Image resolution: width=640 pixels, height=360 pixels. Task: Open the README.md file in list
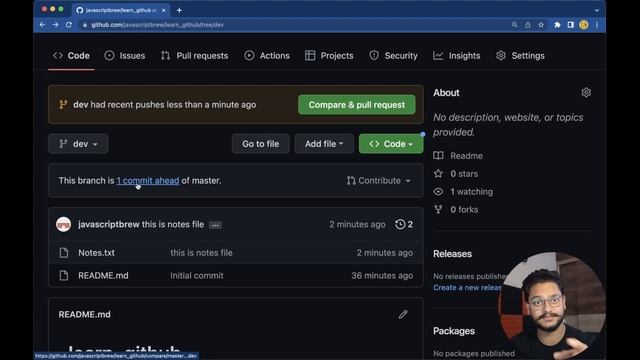(x=103, y=276)
